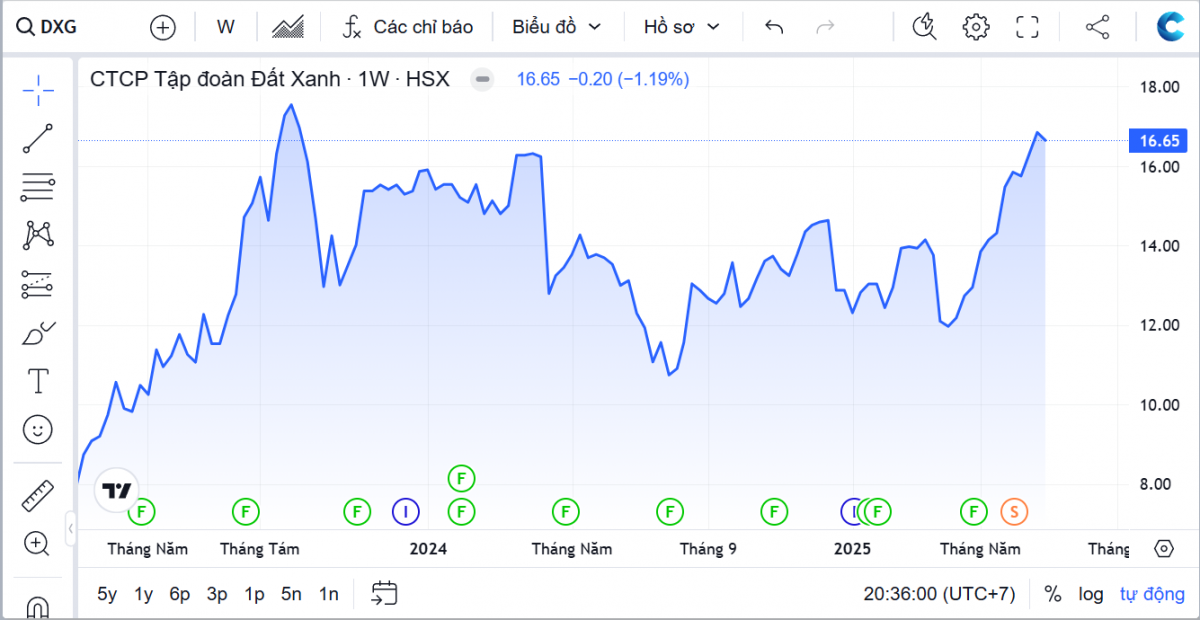Viewport: 1200px width, 620px height.
Task: Expand the Biểu đồ dropdown
Action: click(557, 27)
